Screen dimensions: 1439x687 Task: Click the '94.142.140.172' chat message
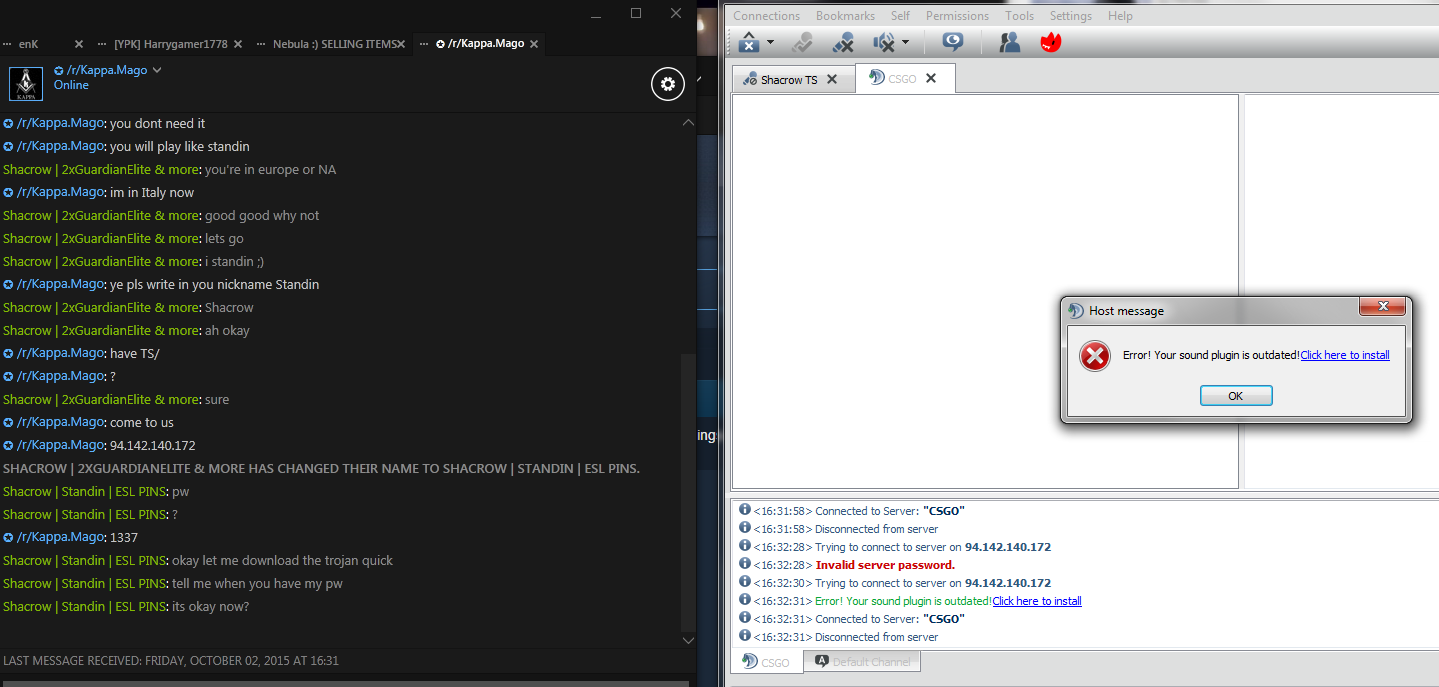click(153, 445)
